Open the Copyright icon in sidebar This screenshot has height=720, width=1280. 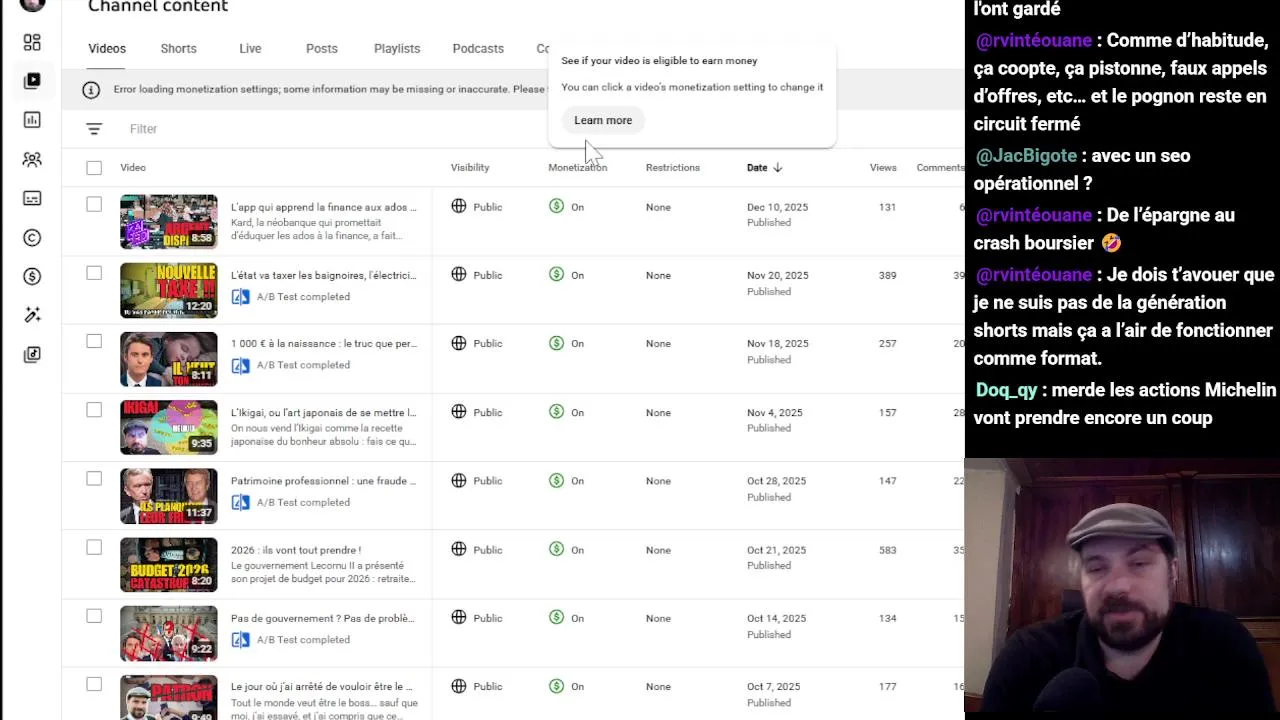click(32, 237)
